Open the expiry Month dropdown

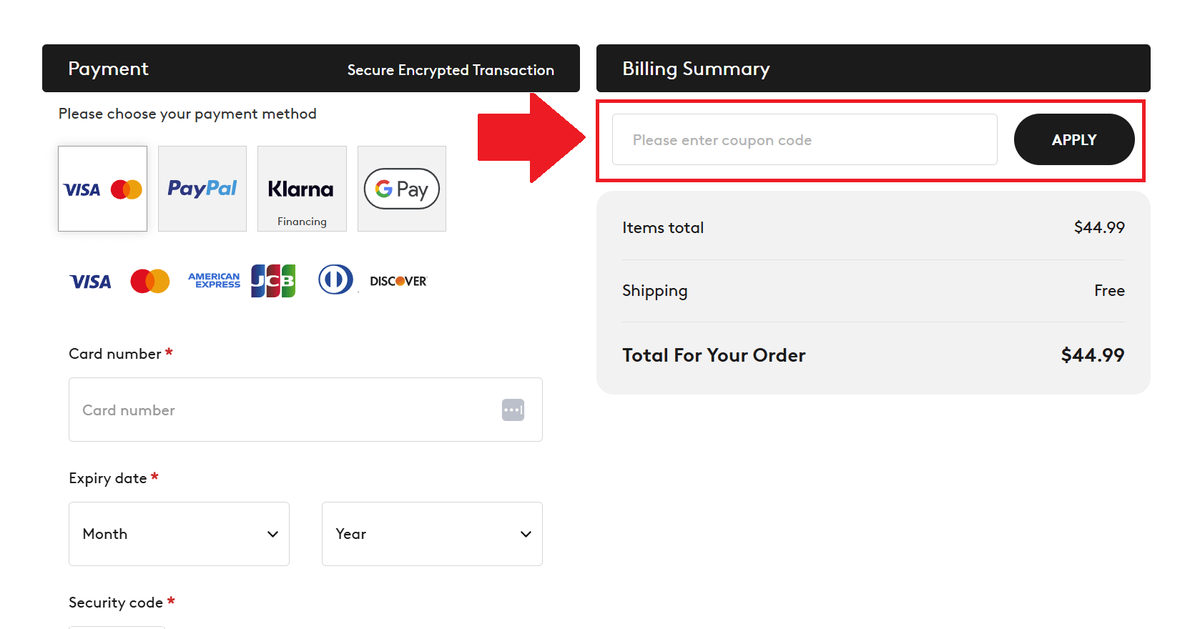click(x=179, y=534)
